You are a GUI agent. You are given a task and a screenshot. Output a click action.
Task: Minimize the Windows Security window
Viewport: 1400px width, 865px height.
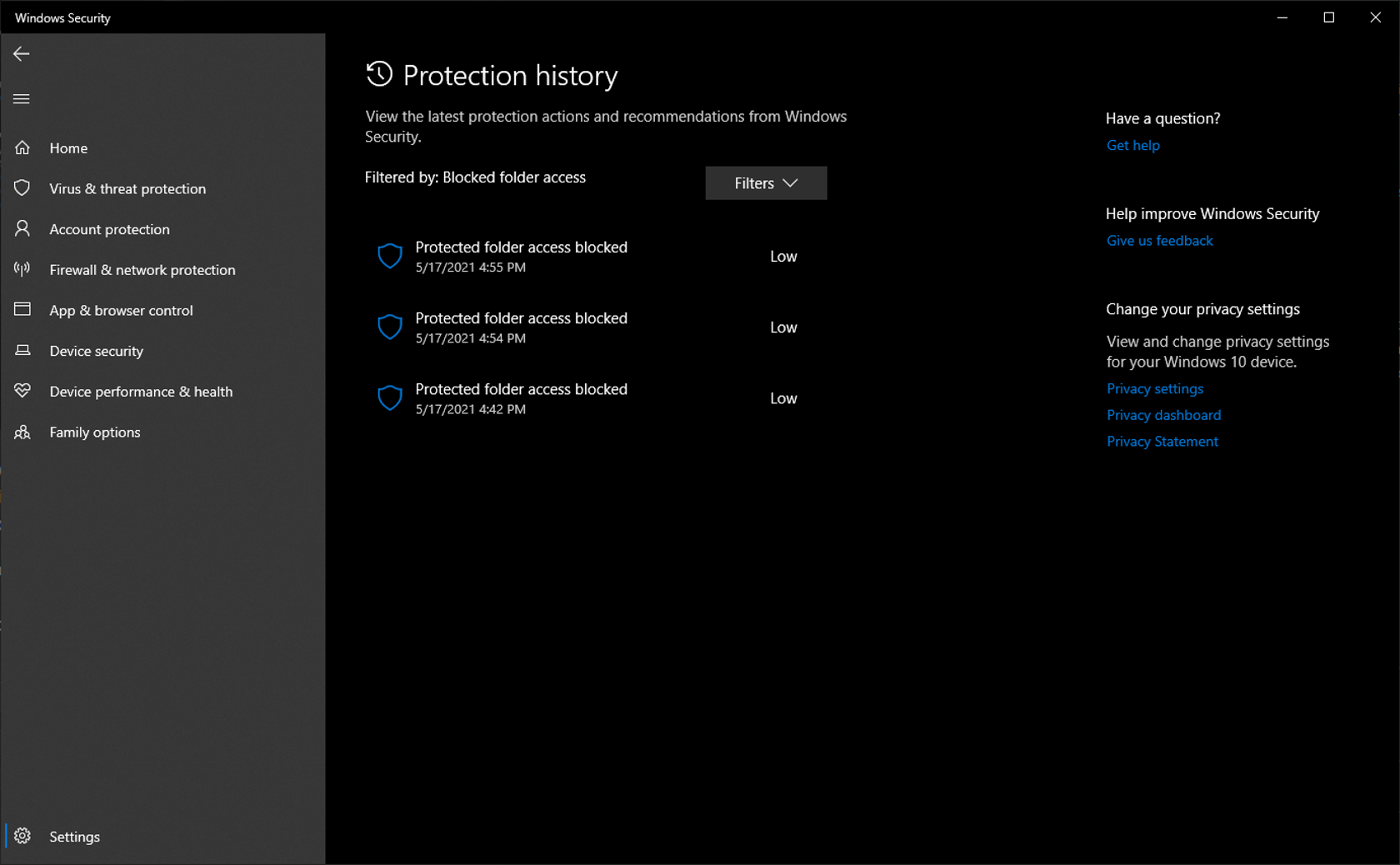[1282, 17]
